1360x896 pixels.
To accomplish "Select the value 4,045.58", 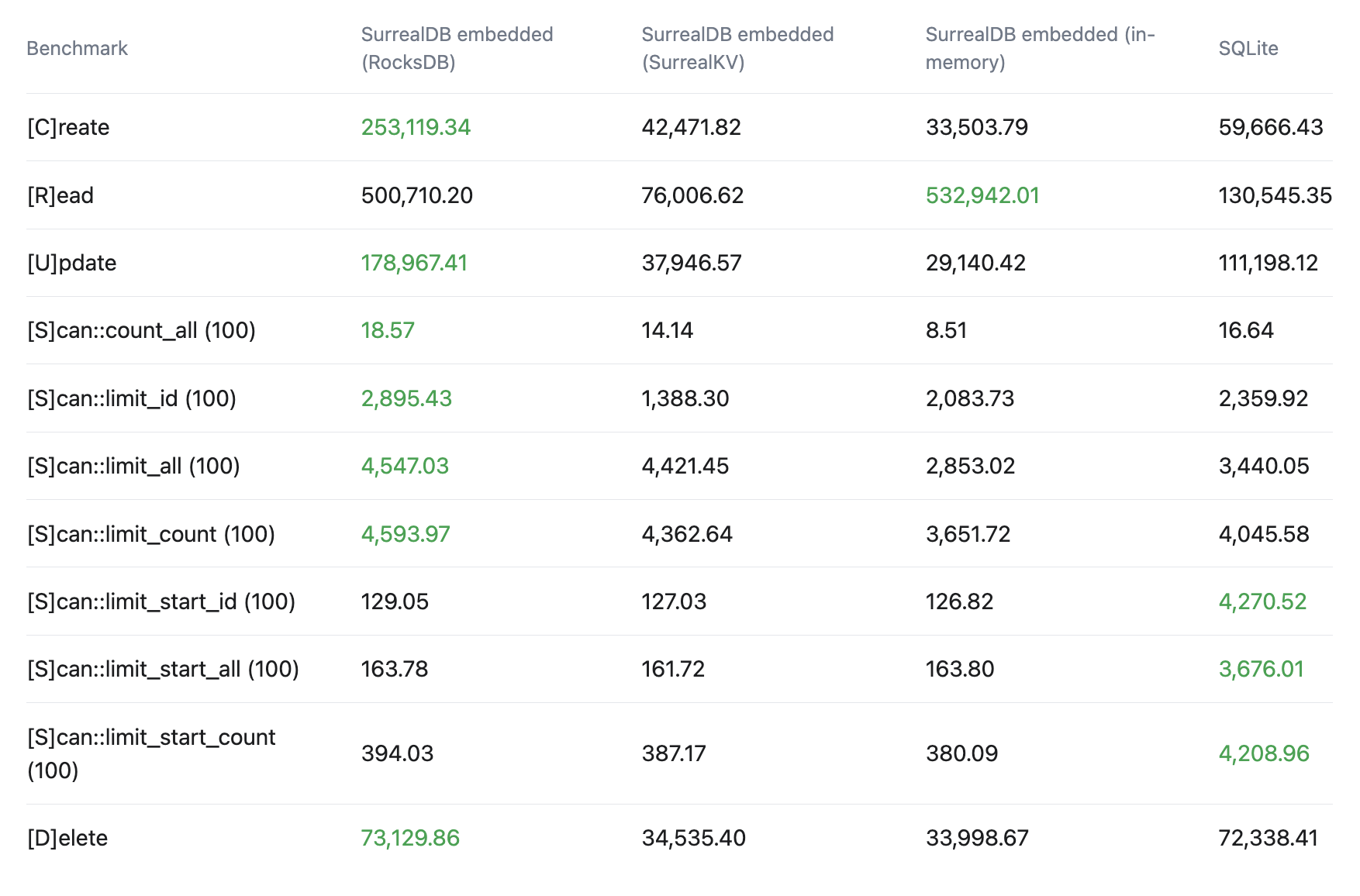I will (x=1264, y=534).
